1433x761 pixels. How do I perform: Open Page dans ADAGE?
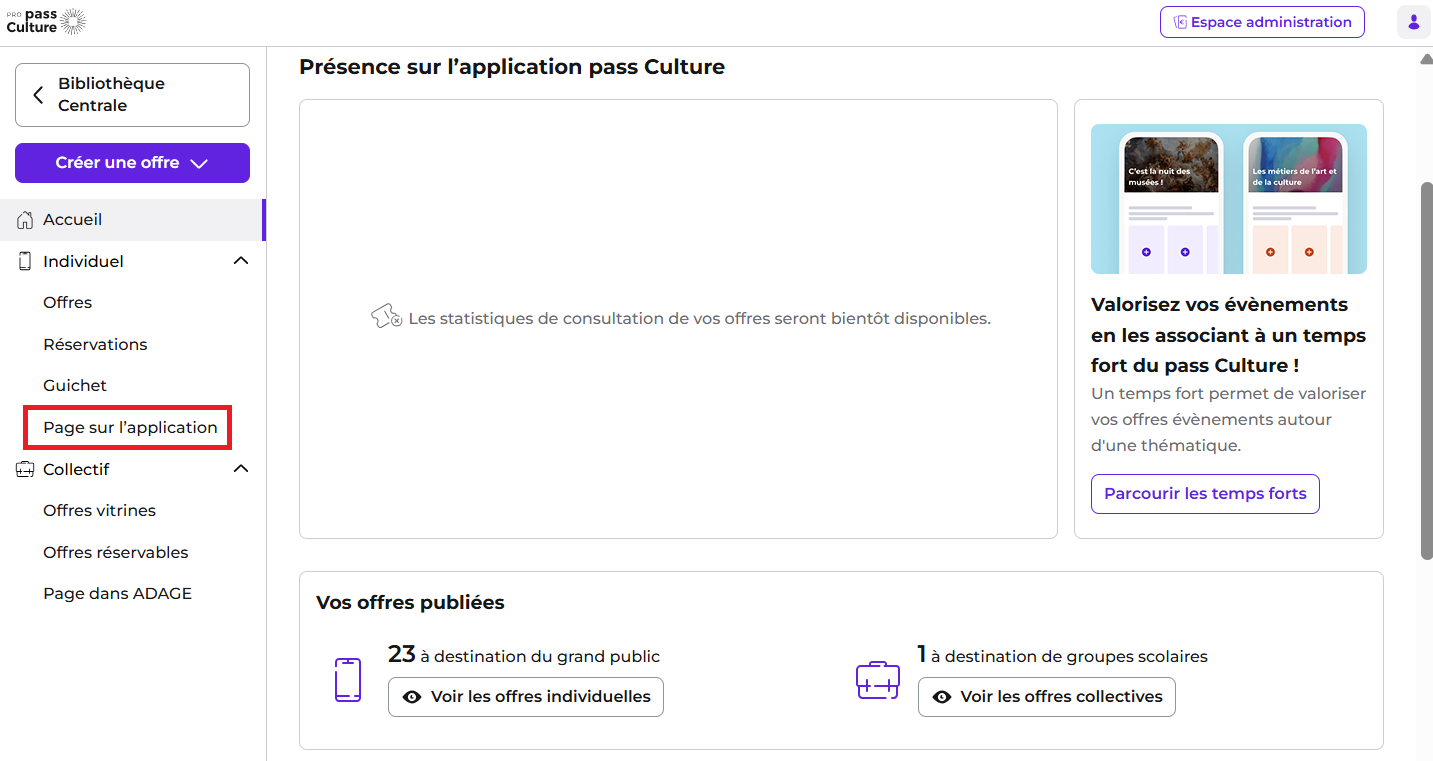click(x=118, y=594)
